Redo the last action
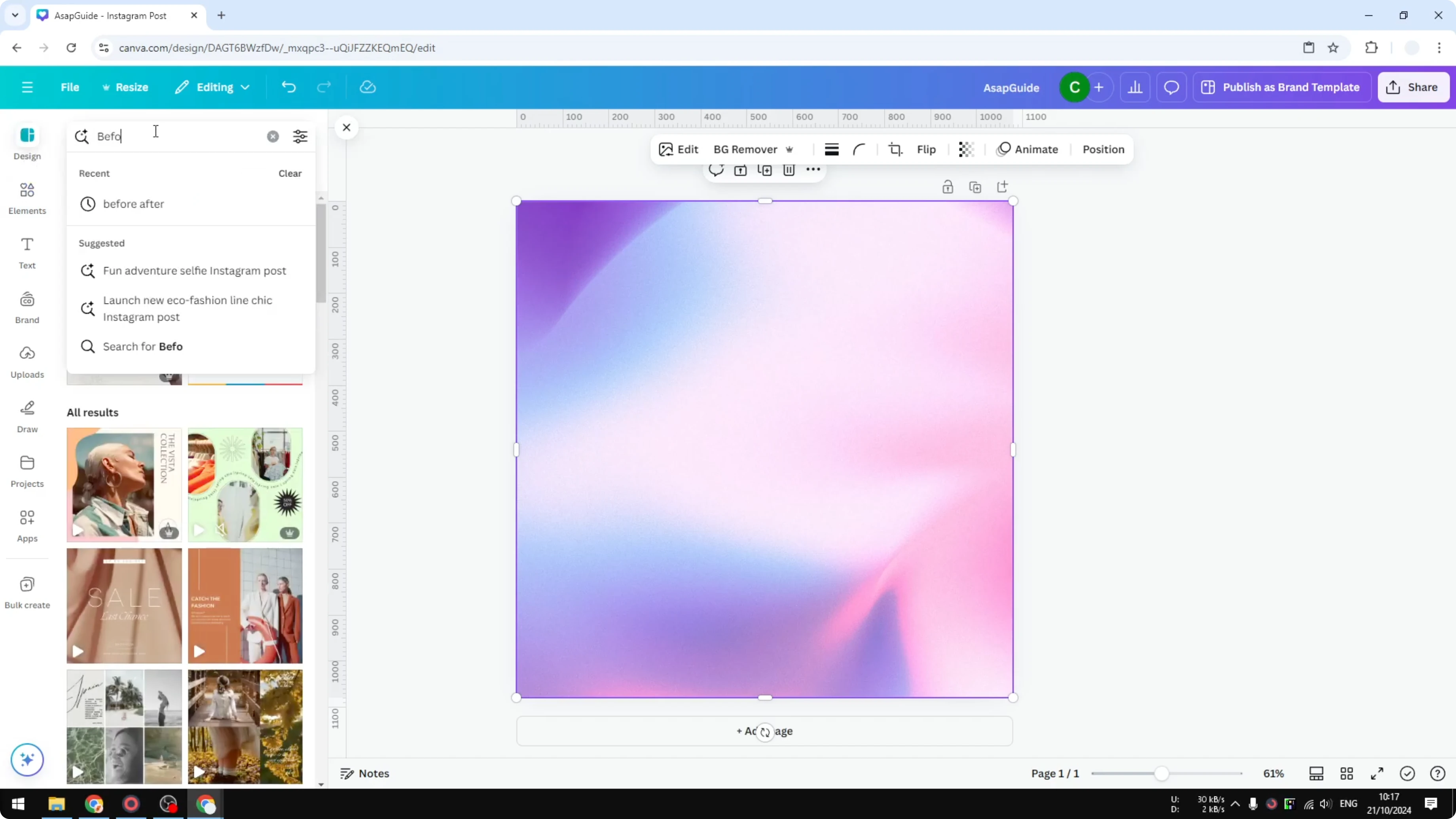 (x=324, y=87)
